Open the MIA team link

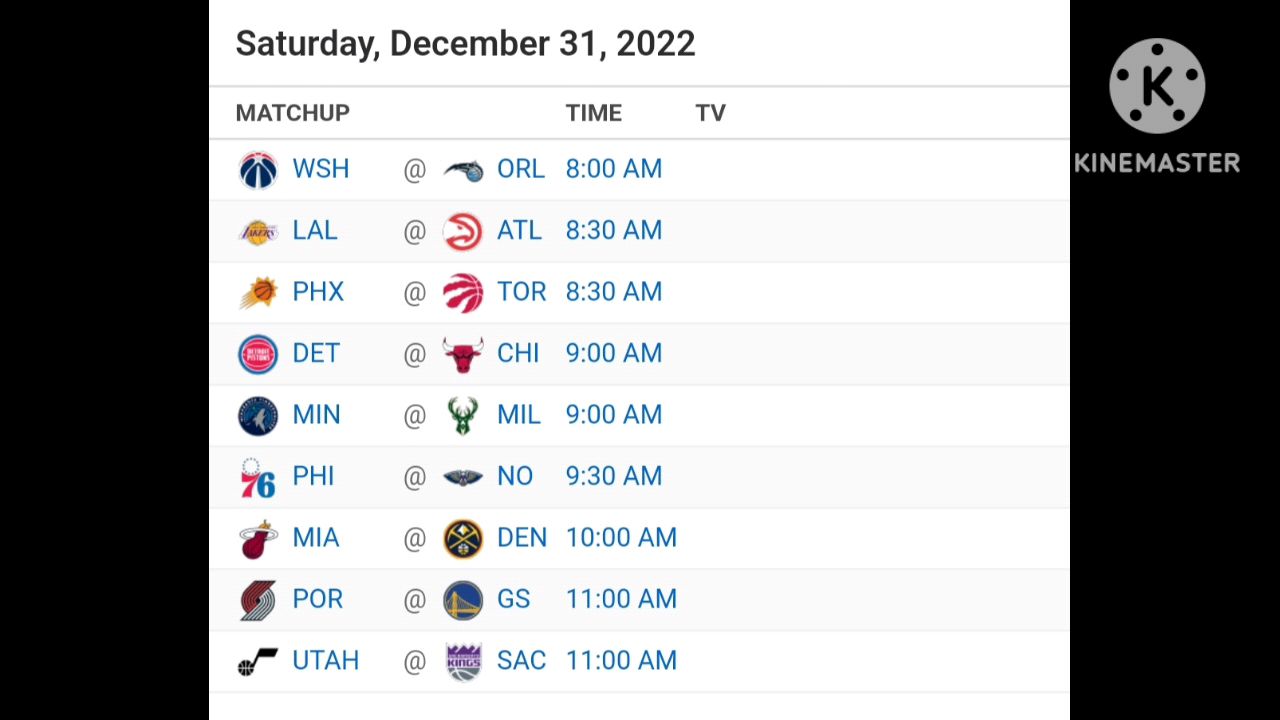[x=316, y=538]
